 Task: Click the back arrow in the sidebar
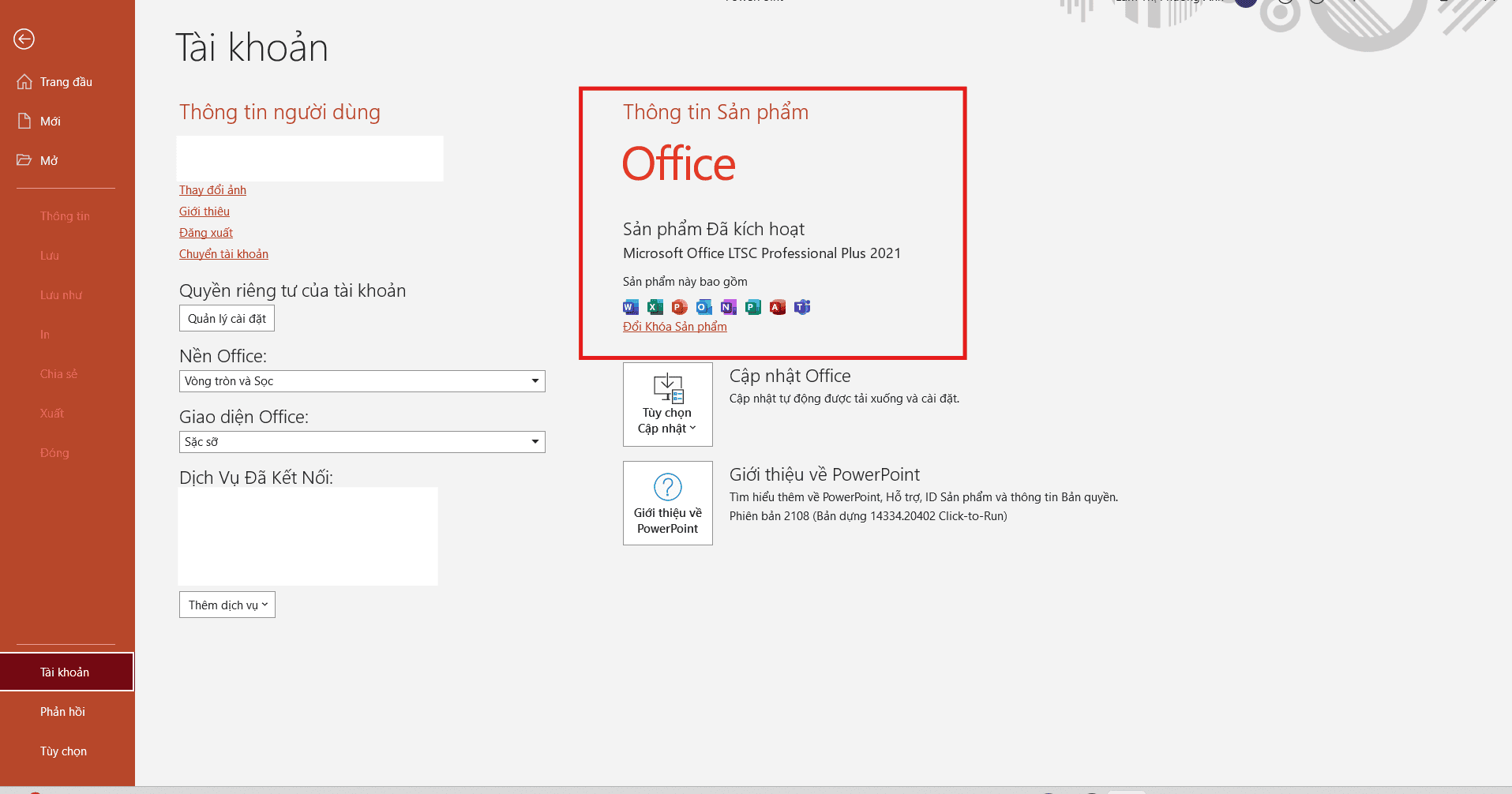point(23,39)
